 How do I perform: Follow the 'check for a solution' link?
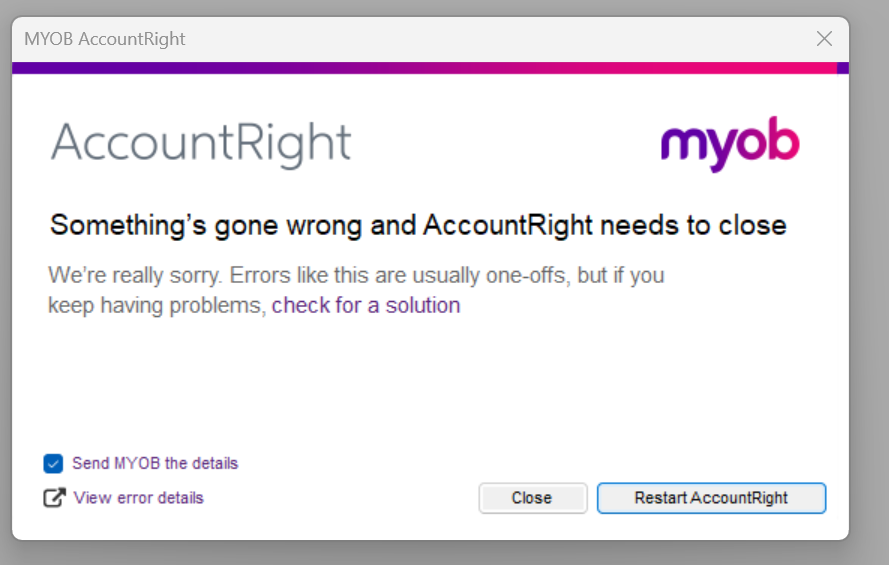point(366,305)
